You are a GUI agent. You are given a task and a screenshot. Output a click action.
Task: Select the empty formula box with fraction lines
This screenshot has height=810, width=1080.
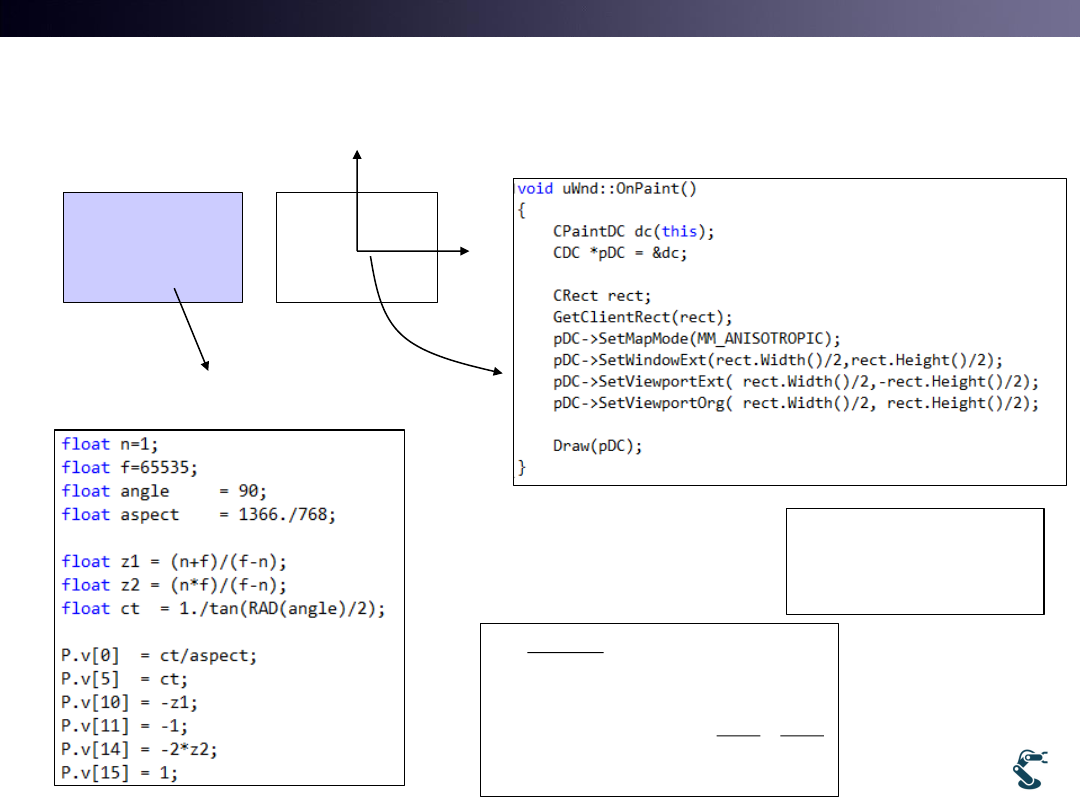pos(659,709)
